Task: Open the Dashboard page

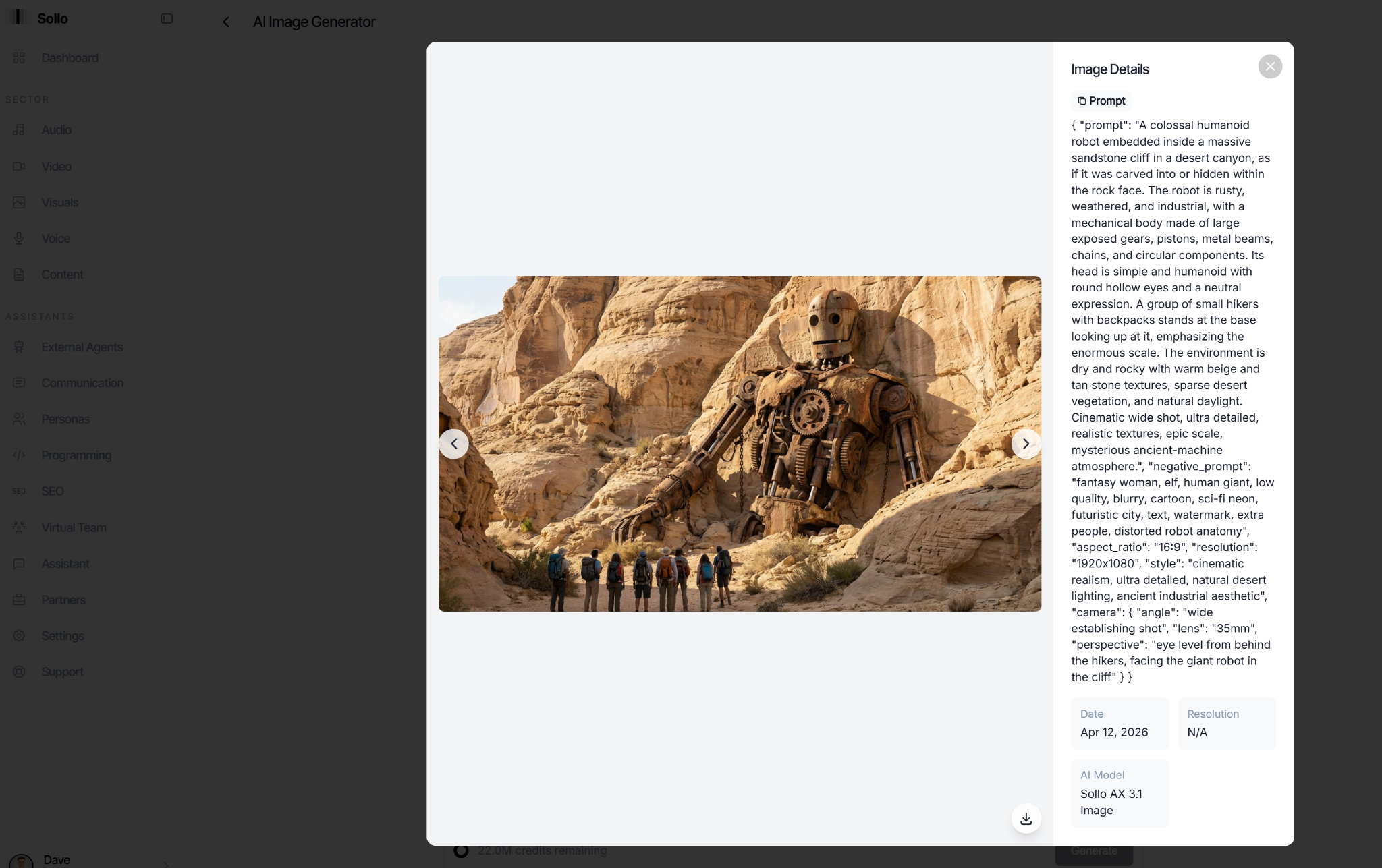Action: click(x=70, y=58)
